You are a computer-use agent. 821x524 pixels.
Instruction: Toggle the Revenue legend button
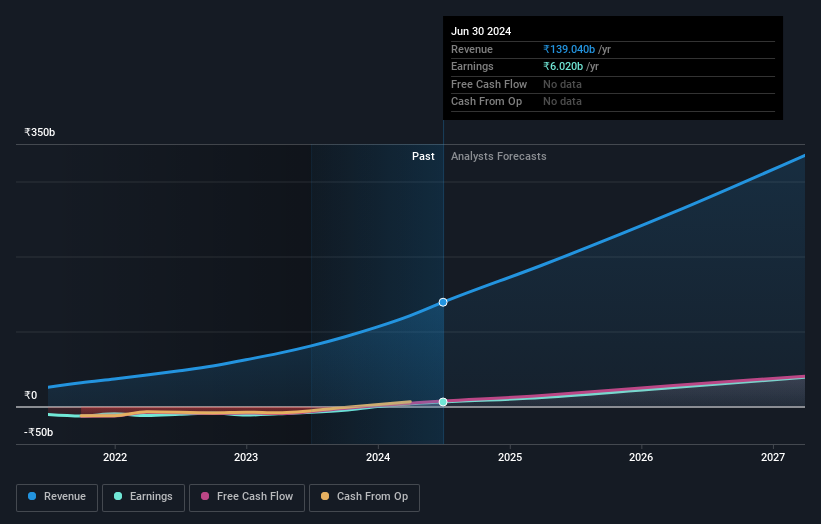click(x=57, y=497)
